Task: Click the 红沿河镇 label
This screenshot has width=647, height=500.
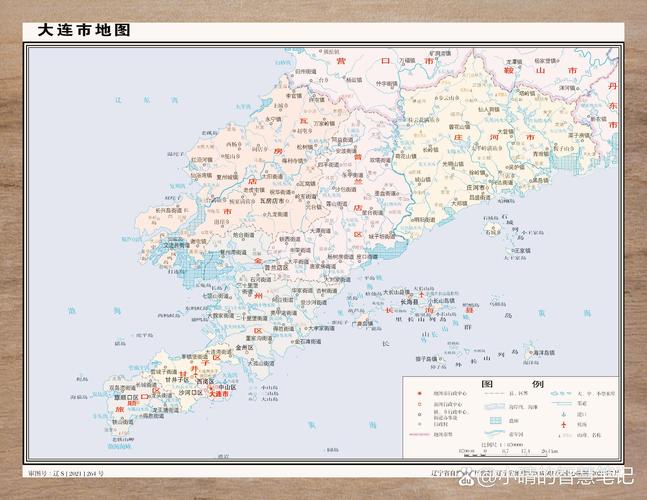Action: tap(201, 160)
